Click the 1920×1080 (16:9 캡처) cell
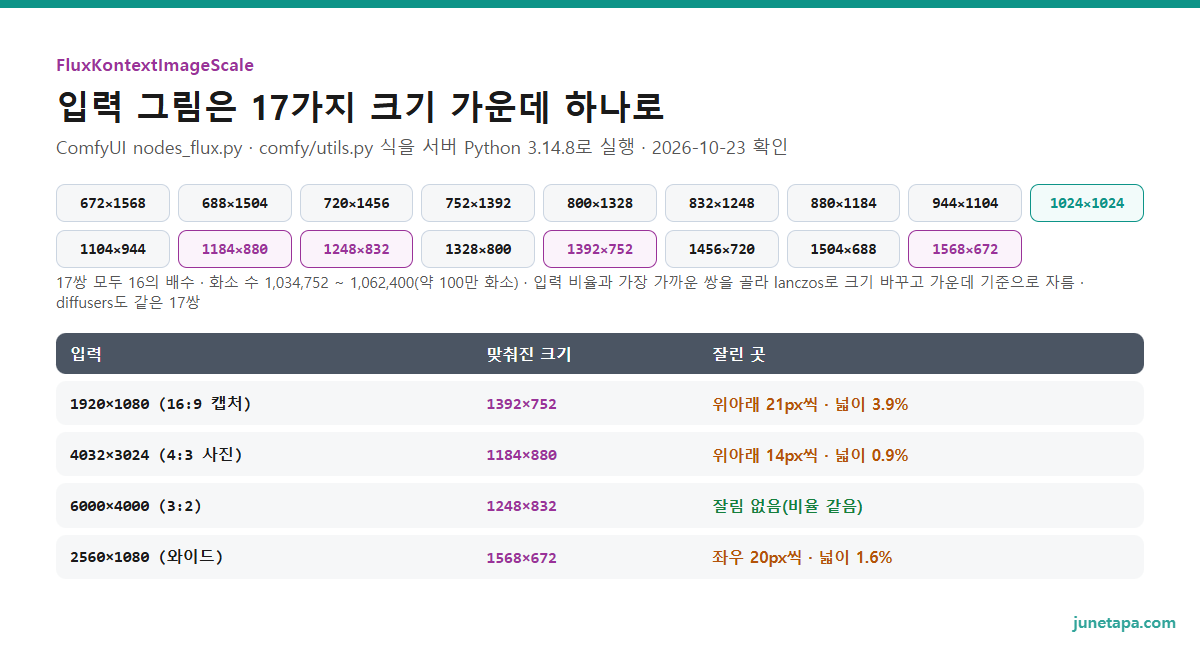This screenshot has width=1200, height=650. click(x=160, y=404)
